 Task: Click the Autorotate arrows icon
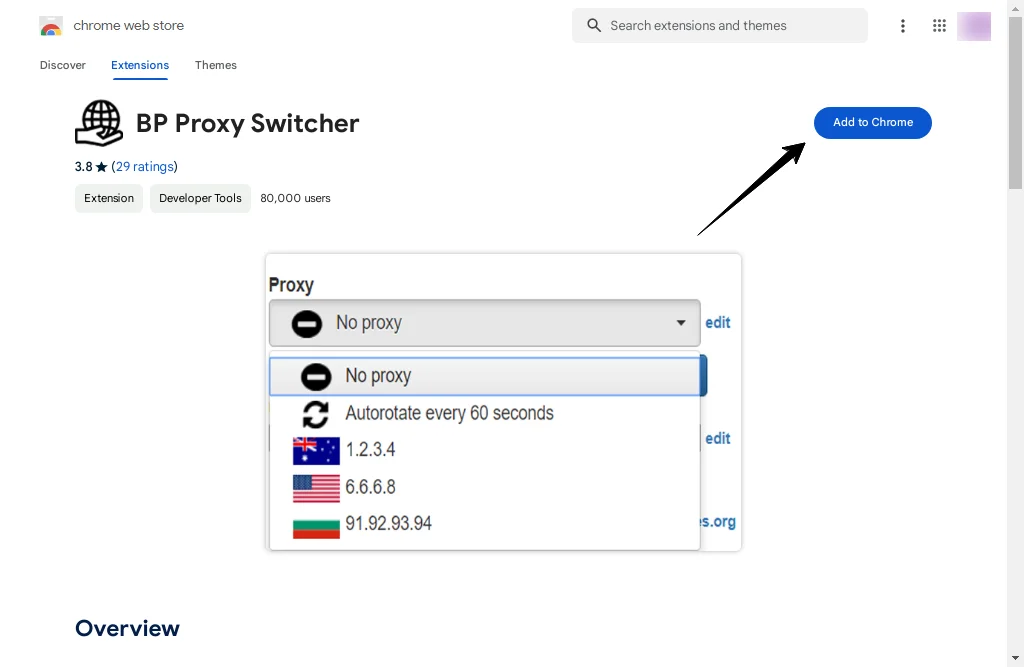pos(315,414)
